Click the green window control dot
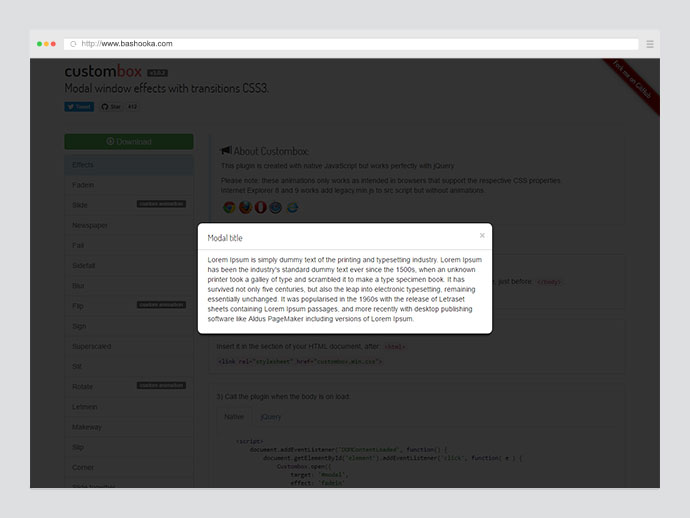This screenshot has width=690, height=518. pos(39,44)
